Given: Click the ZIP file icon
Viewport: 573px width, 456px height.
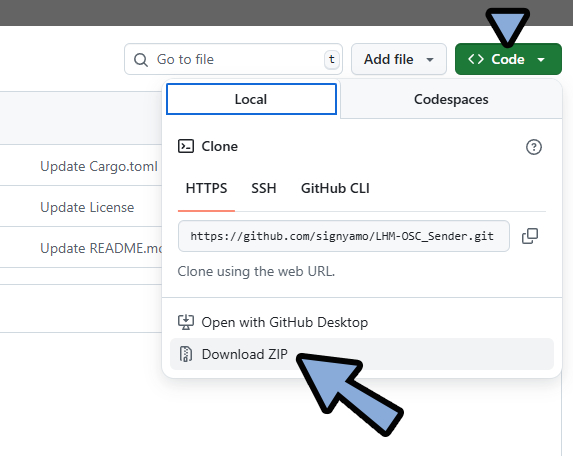Looking at the screenshot, I should pyautogui.click(x=186, y=354).
